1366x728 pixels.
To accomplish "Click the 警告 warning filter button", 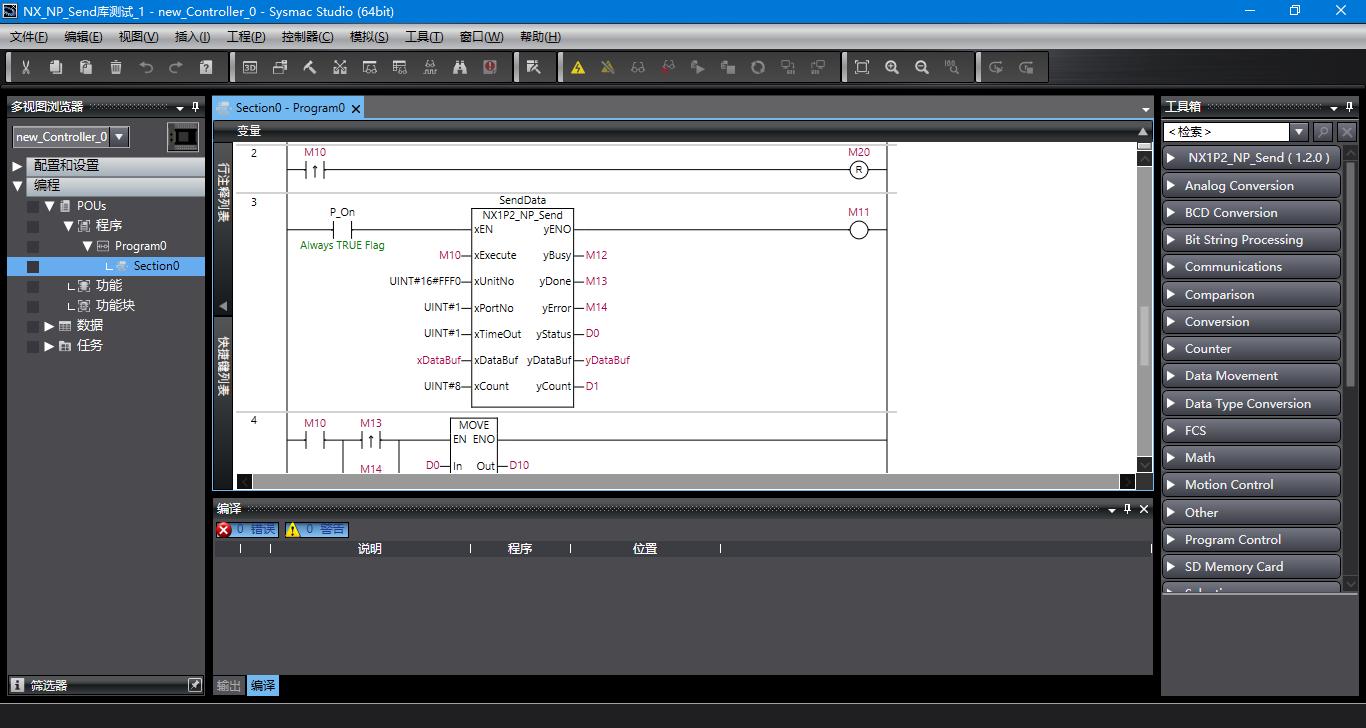I will click(316, 529).
